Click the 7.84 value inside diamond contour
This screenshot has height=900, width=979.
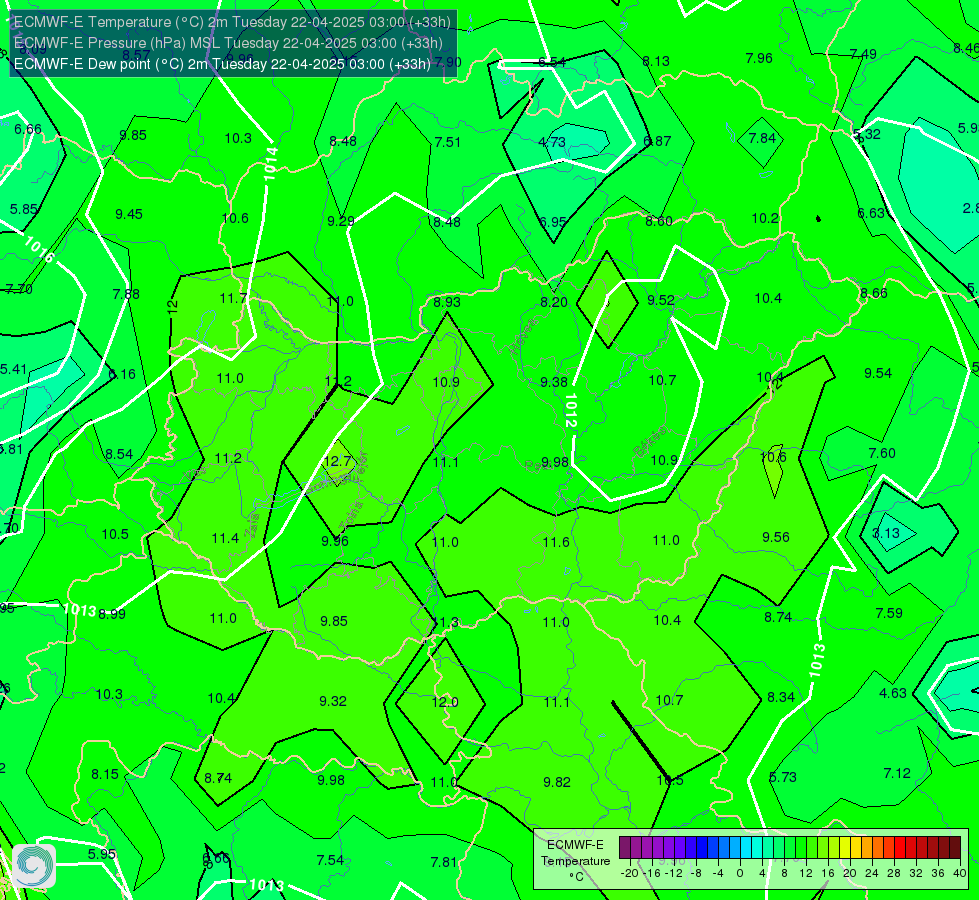762,138
